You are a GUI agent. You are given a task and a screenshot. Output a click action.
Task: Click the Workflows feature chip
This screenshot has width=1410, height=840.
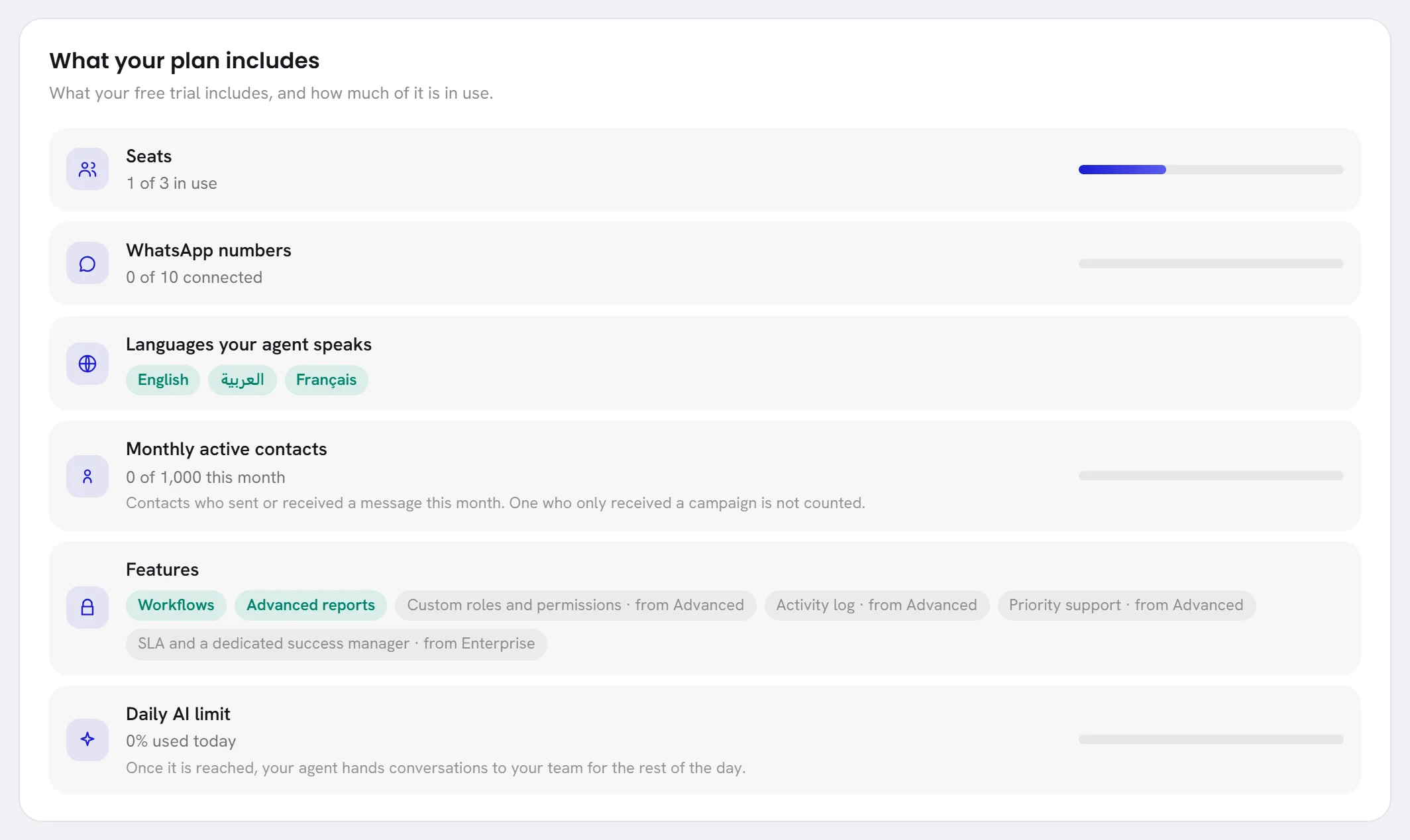(176, 605)
